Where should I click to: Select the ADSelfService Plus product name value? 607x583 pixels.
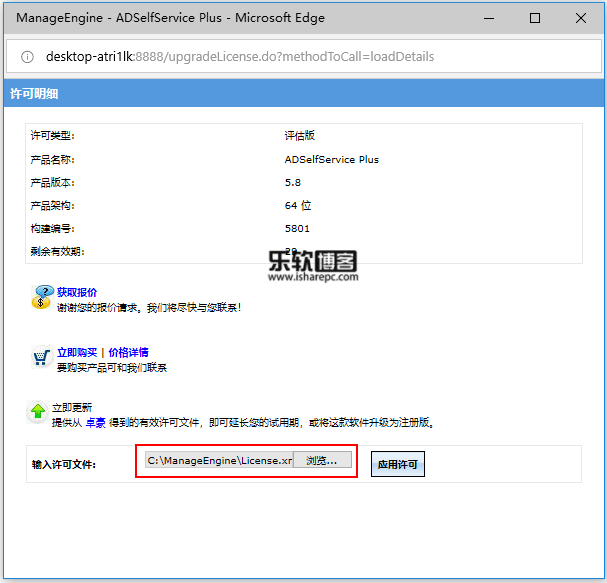(x=331, y=159)
